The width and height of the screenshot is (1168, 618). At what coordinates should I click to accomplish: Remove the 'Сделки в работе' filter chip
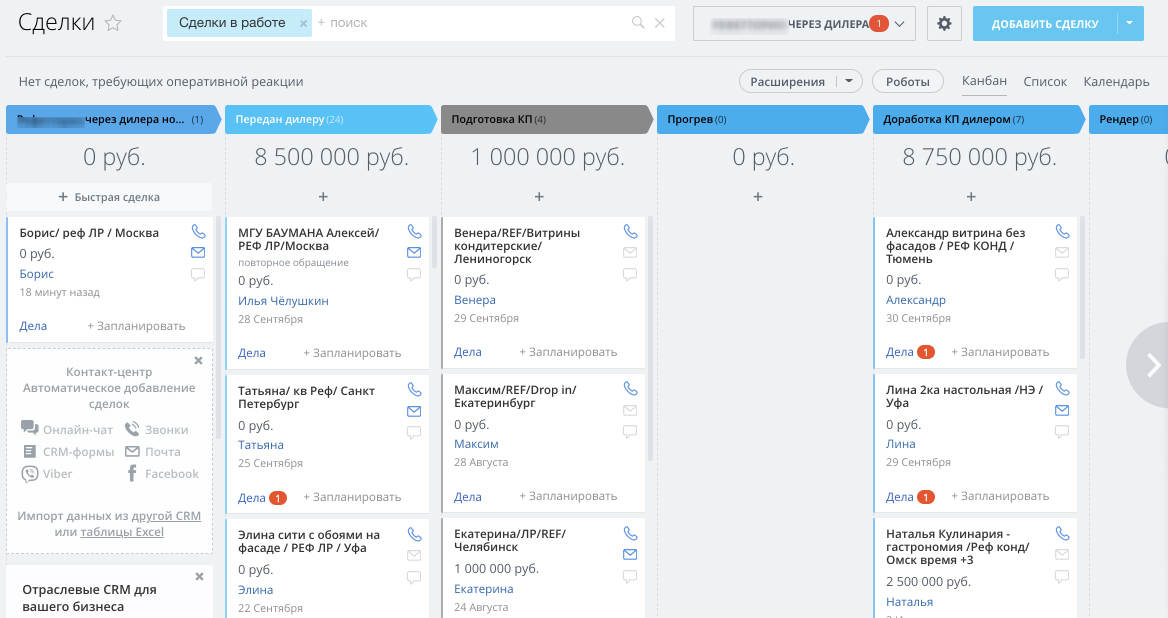[303, 23]
